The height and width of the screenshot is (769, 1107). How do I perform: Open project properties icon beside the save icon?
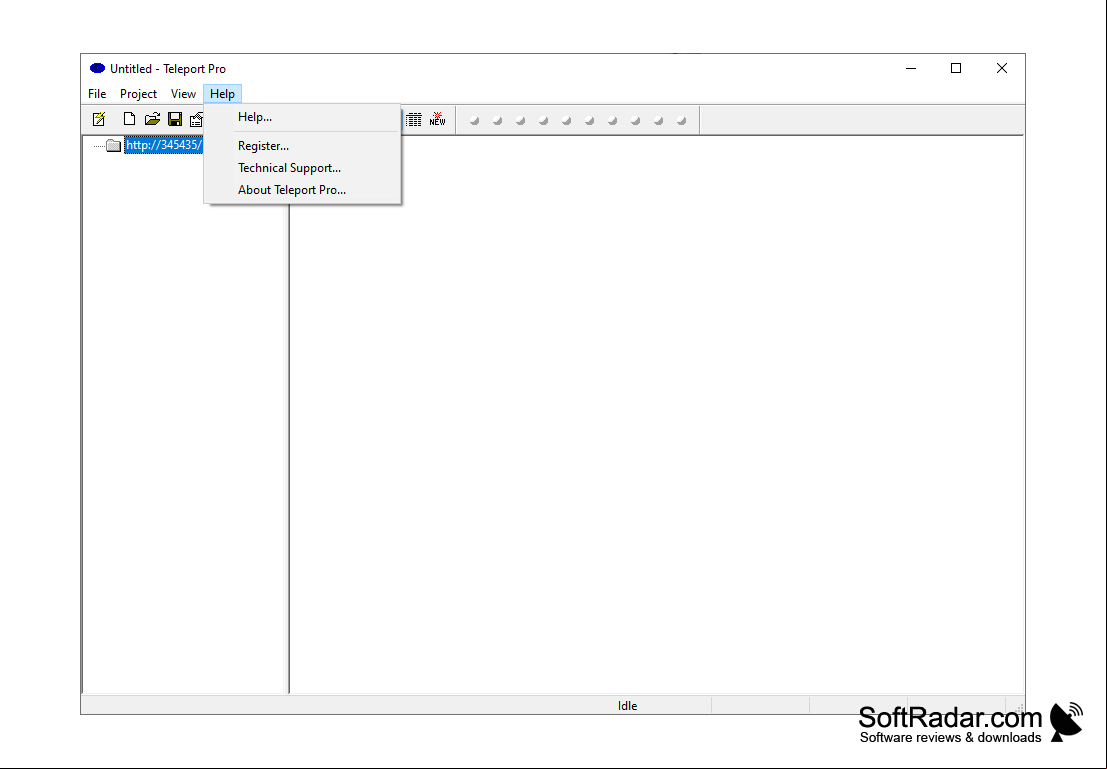click(x=196, y=119)
